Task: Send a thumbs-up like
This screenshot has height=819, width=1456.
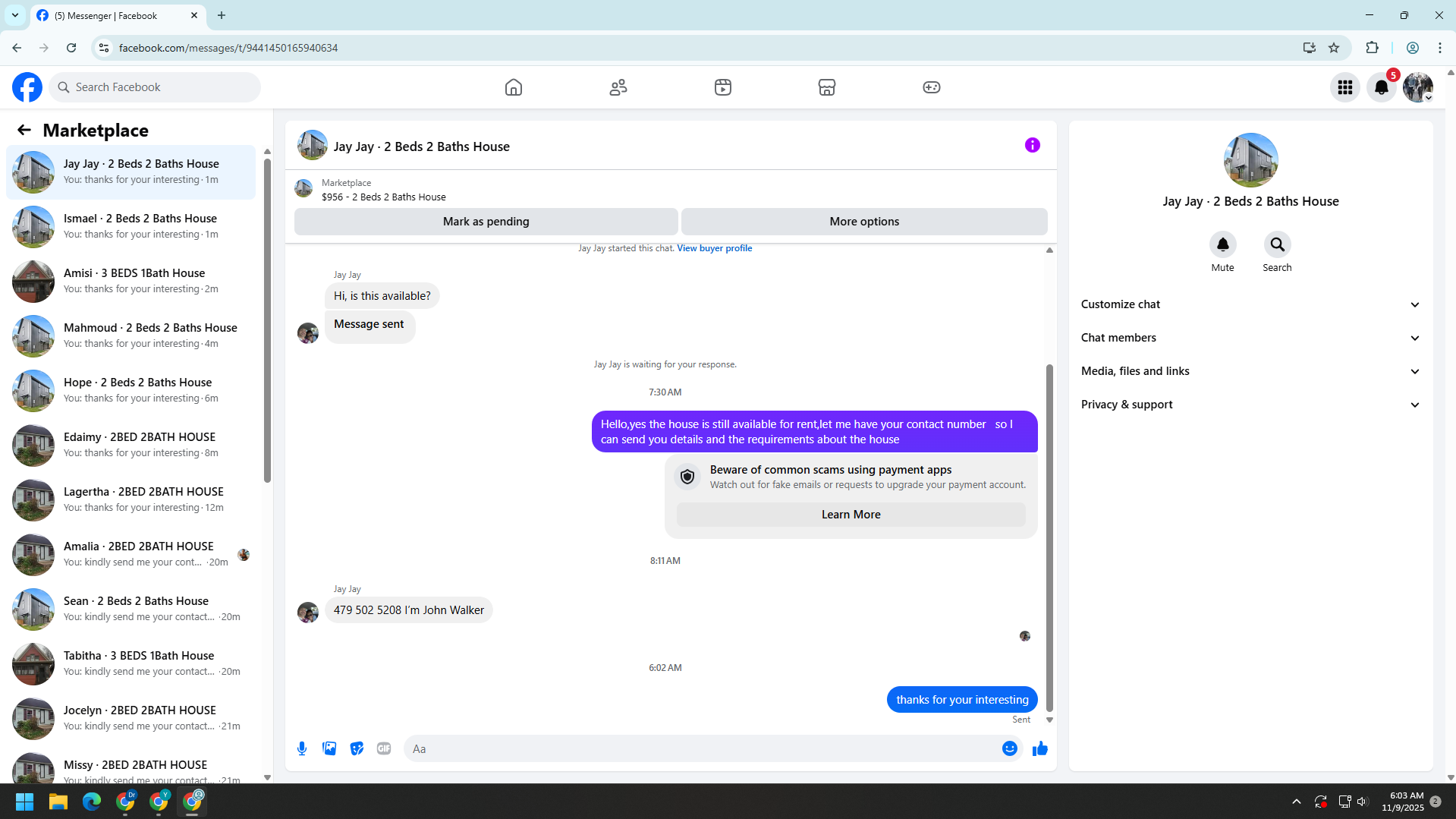Action: tap(1039, 748)
